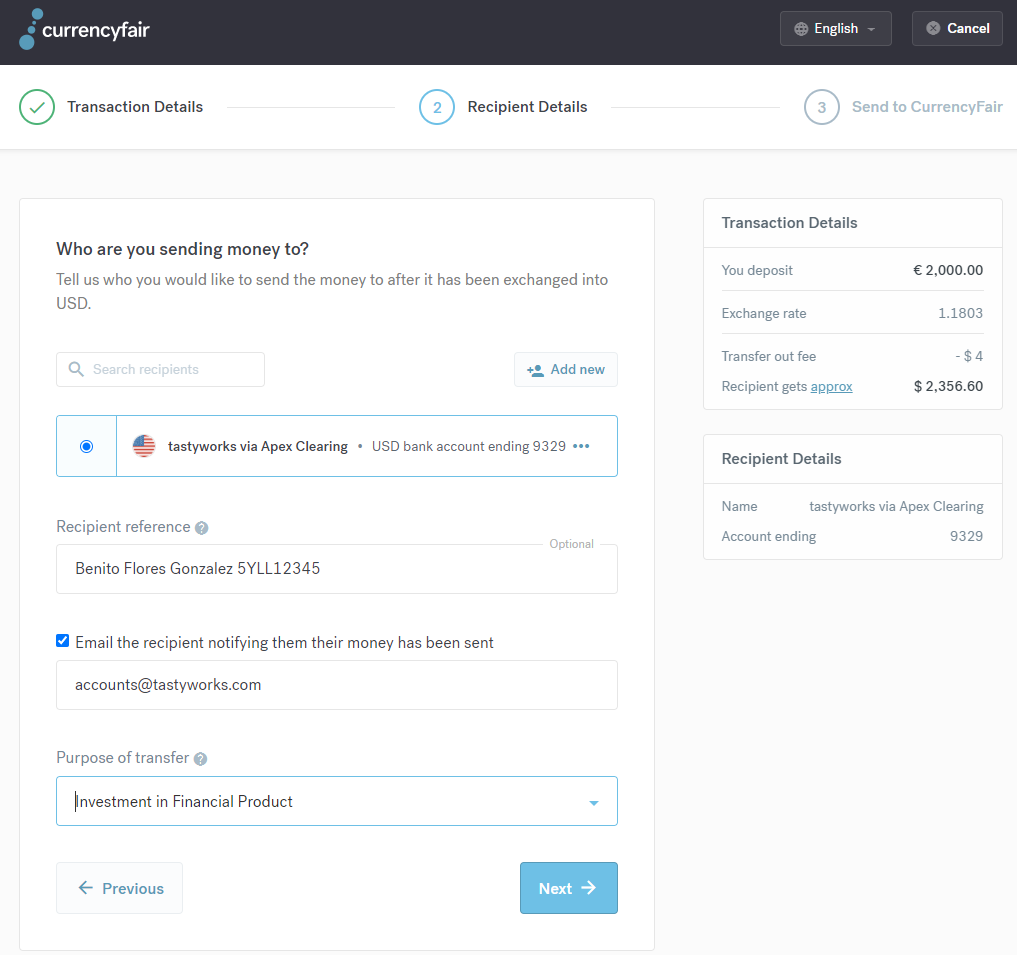Click the USD bank account ending 9329 text

point(468,446)
